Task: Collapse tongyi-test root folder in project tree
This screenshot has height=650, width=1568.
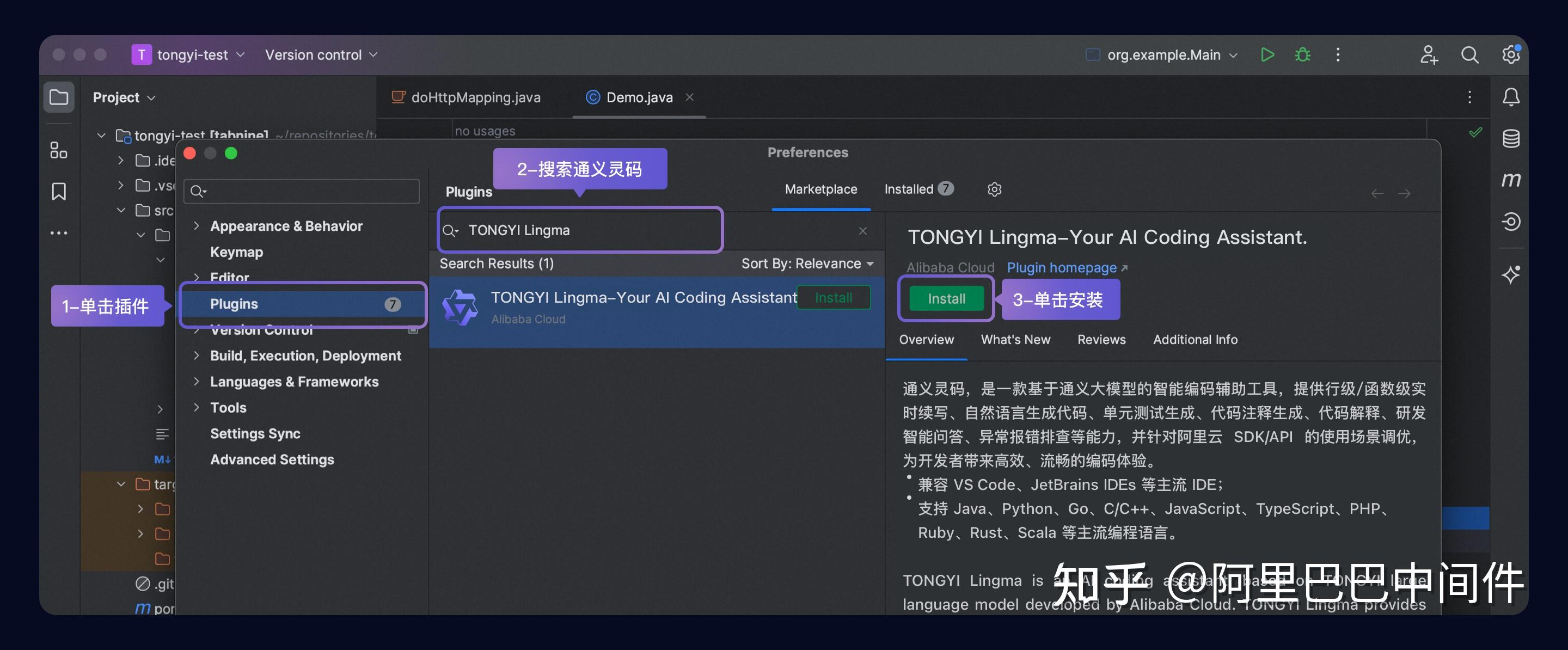Action: pyautogui.click(x=101, y=135)
